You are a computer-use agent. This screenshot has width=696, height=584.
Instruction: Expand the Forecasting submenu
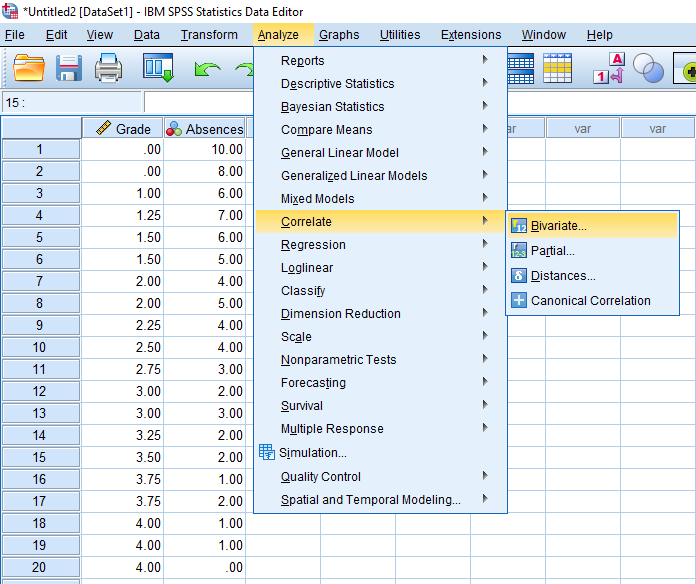[380, 383]
